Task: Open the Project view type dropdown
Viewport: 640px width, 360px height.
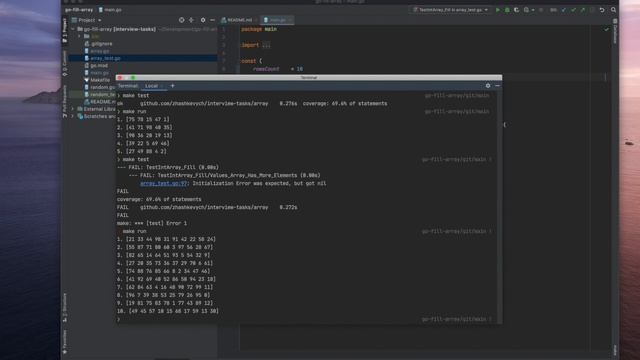Action: (x=87, y=20)
